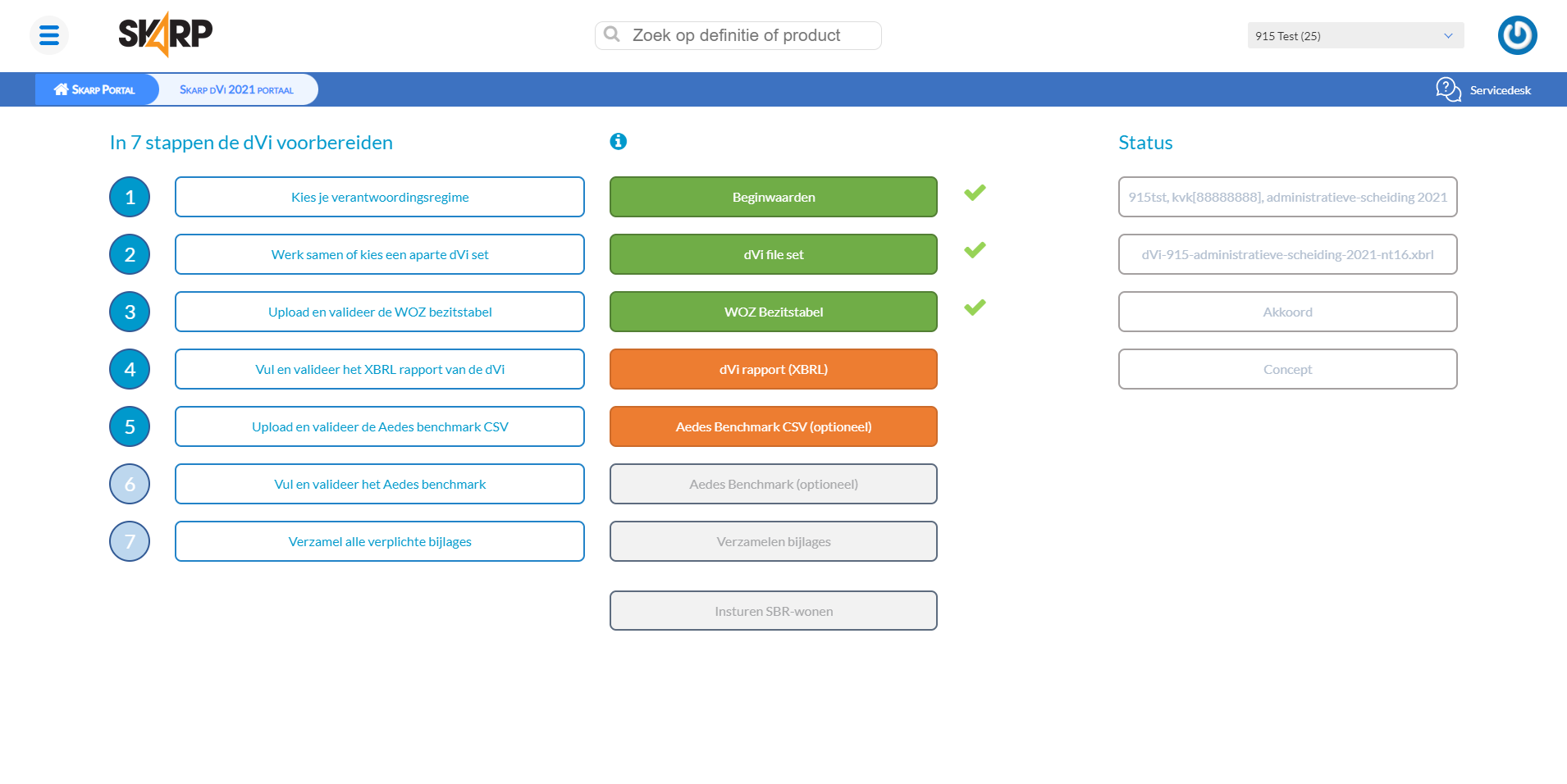The height and width of the screenshot is (784, 1567).
Task: Open Aedes Benchmark CSV (optioneel) button
Action: (x=773, y=426)
